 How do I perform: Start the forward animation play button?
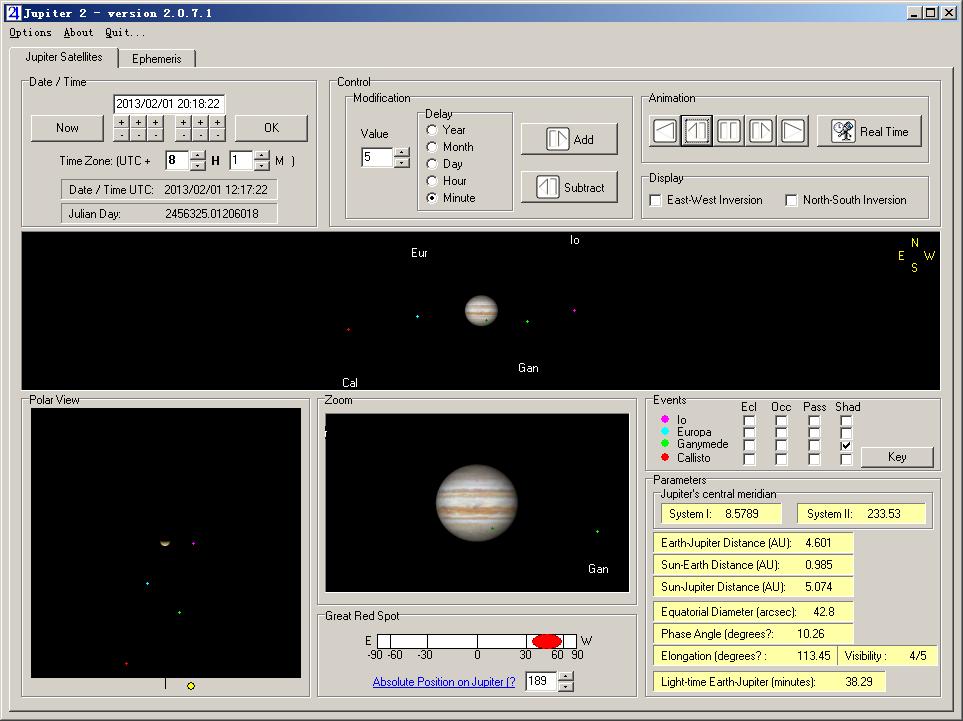click(793, 130)
